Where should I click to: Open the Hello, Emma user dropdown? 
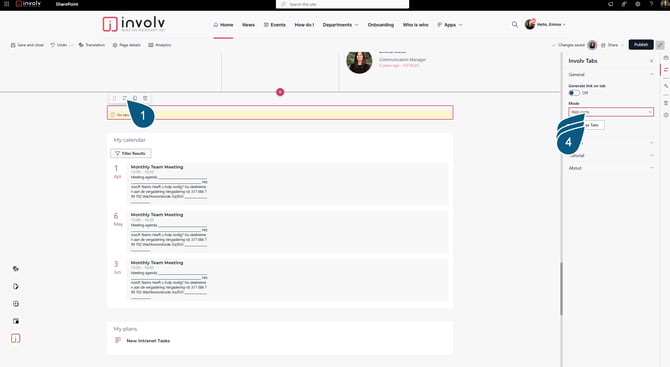[x=551, y=24]
